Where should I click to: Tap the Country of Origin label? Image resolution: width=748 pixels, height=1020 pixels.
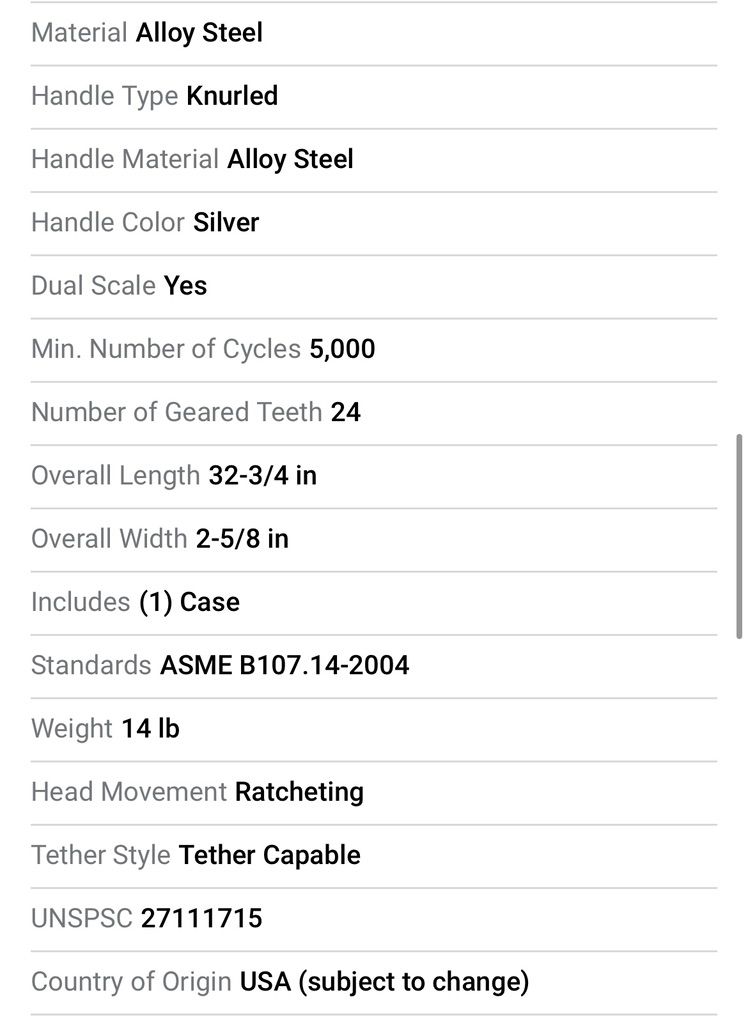tap(131, 982)
